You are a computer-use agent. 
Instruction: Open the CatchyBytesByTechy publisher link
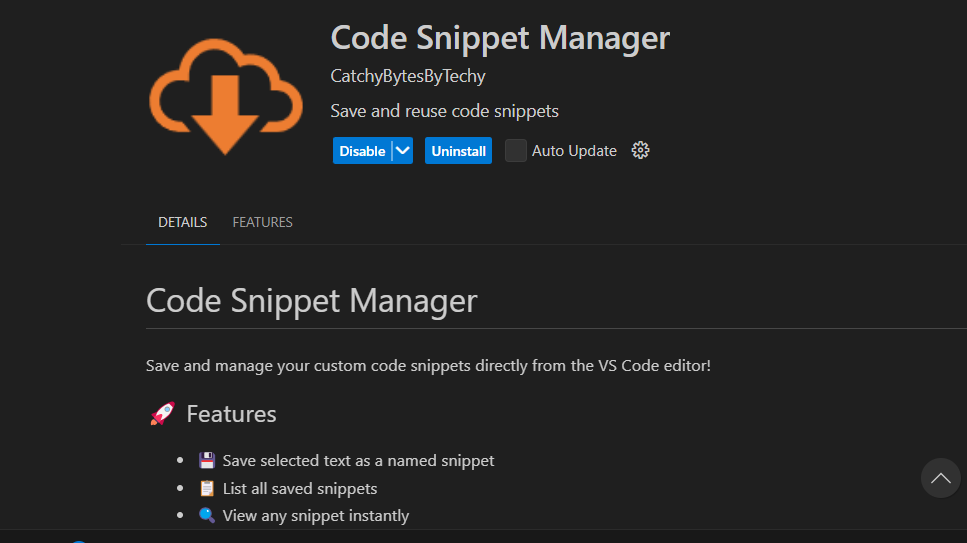408,76
